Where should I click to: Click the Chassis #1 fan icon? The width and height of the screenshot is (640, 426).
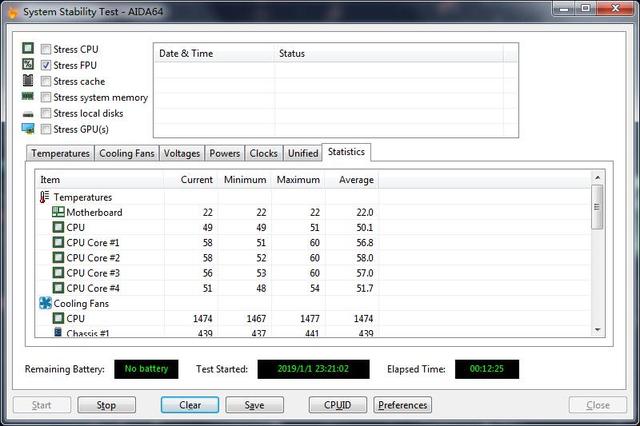58,332
